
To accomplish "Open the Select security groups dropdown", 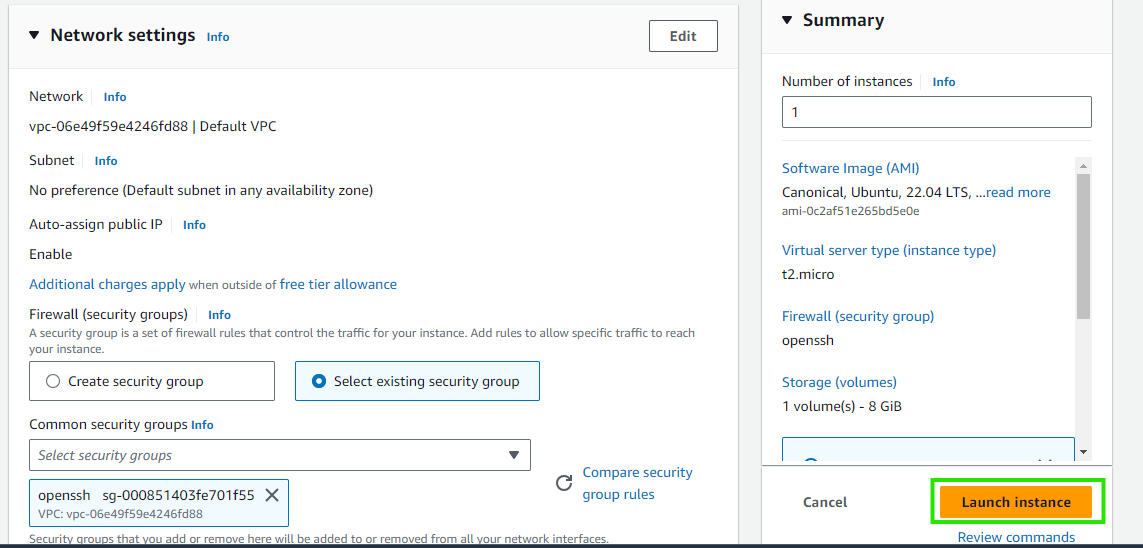I will click(x=280, y=455).
